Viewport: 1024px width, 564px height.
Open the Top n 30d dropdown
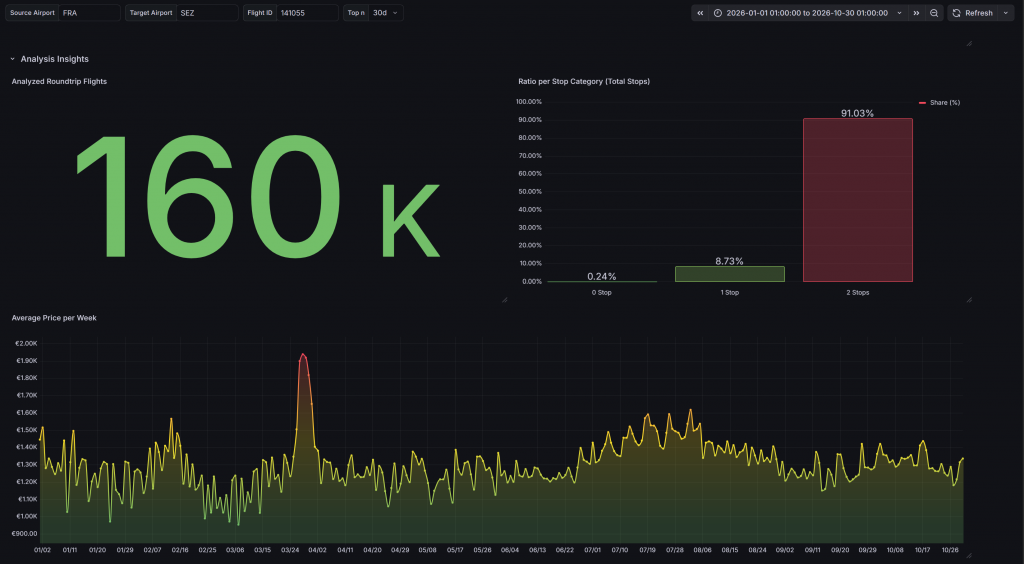(x=386, y=13)
